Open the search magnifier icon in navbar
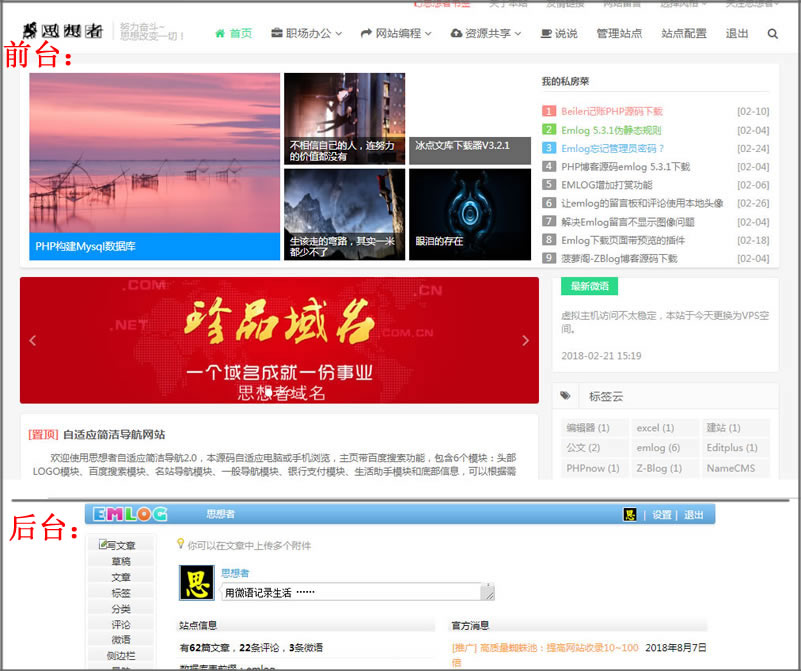This screenshot has width=801, height=671. click(772, 34)
